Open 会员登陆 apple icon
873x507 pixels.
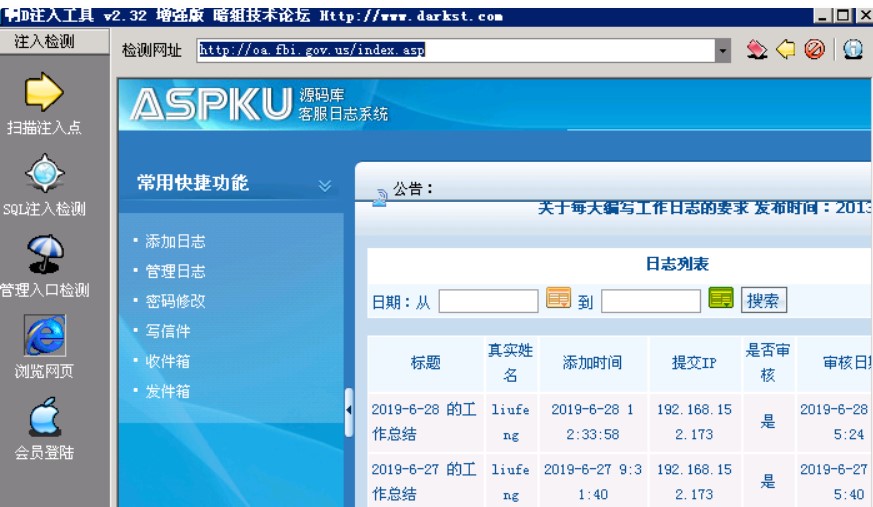[x=45, y=416]
